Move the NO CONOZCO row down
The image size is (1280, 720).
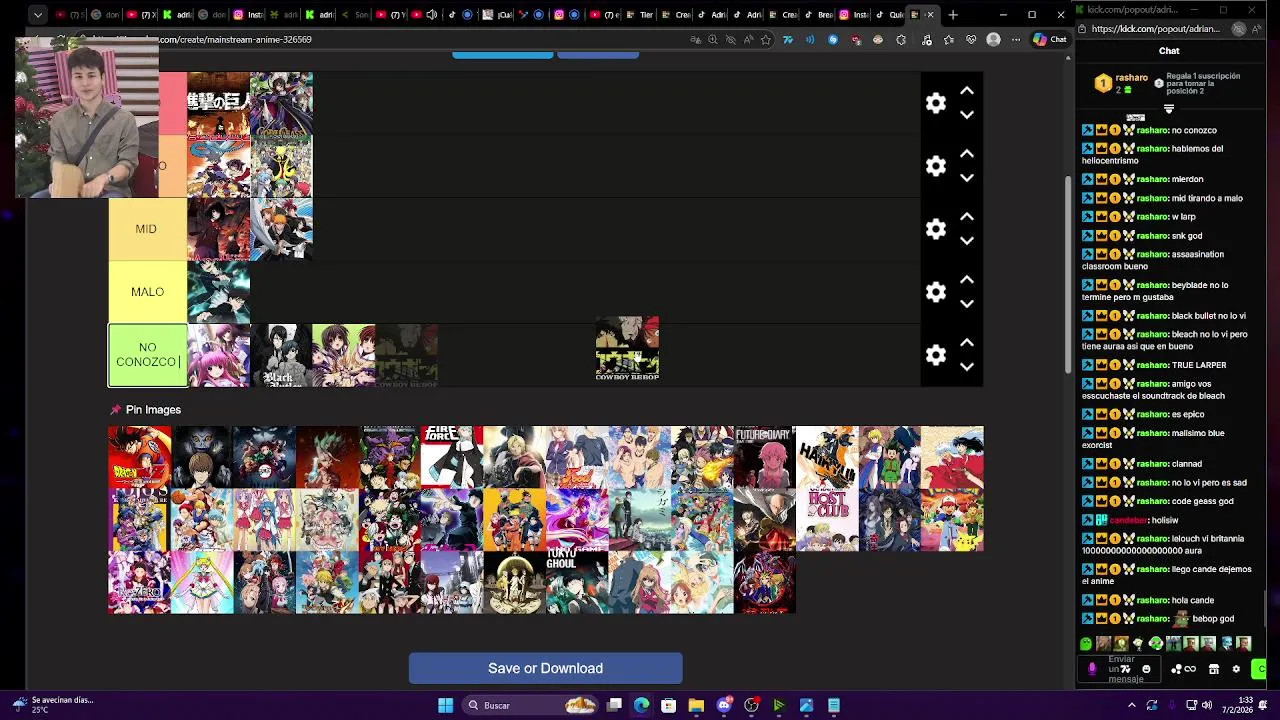pyautogui.click(x=967, y=367)
